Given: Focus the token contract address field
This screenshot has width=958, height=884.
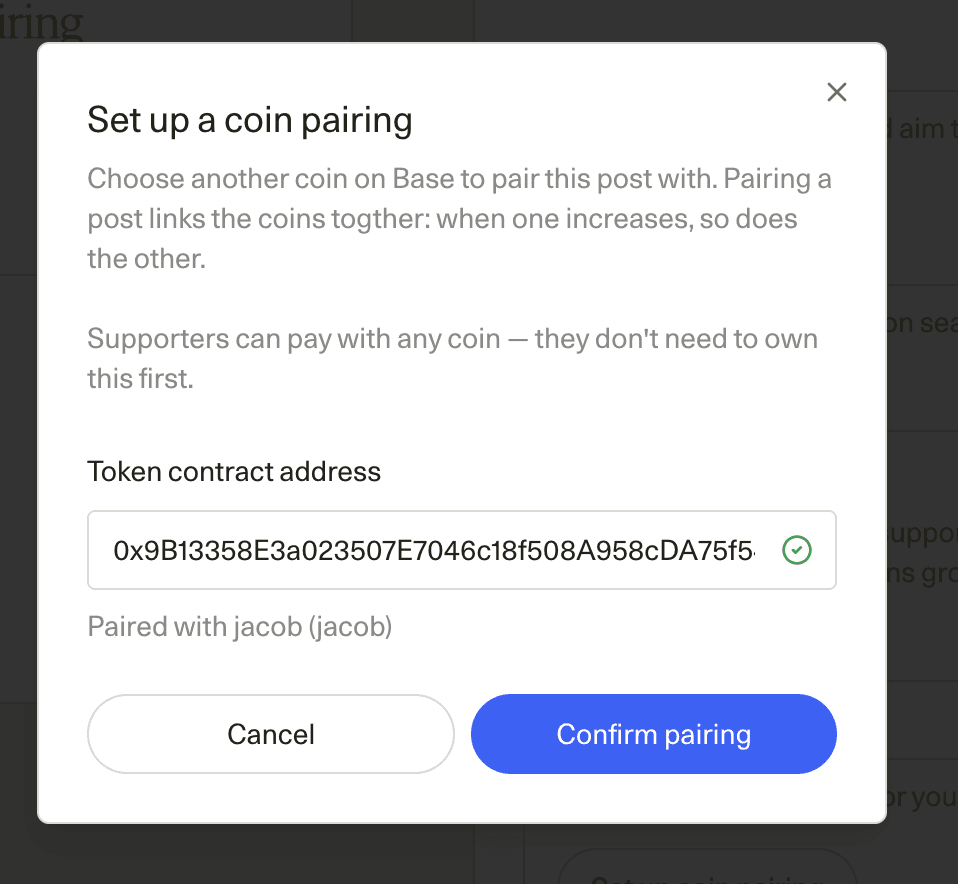Looking at the screenshot, I should click(x=461, y=550).
